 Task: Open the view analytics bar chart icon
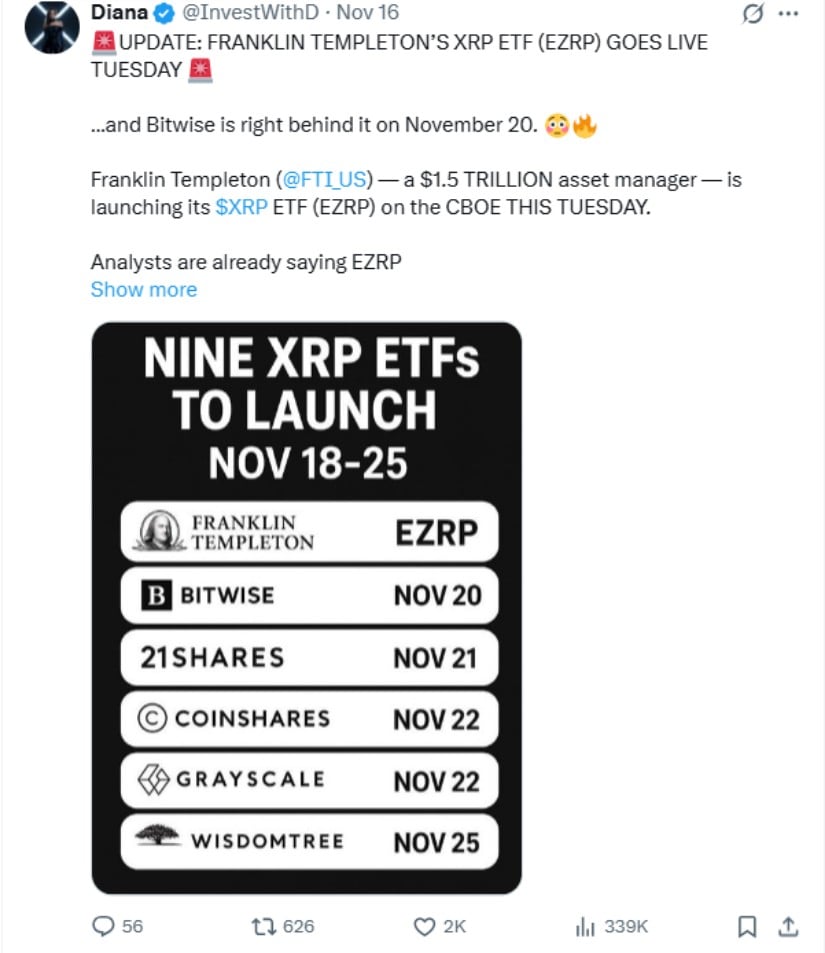tap(585, 927)
